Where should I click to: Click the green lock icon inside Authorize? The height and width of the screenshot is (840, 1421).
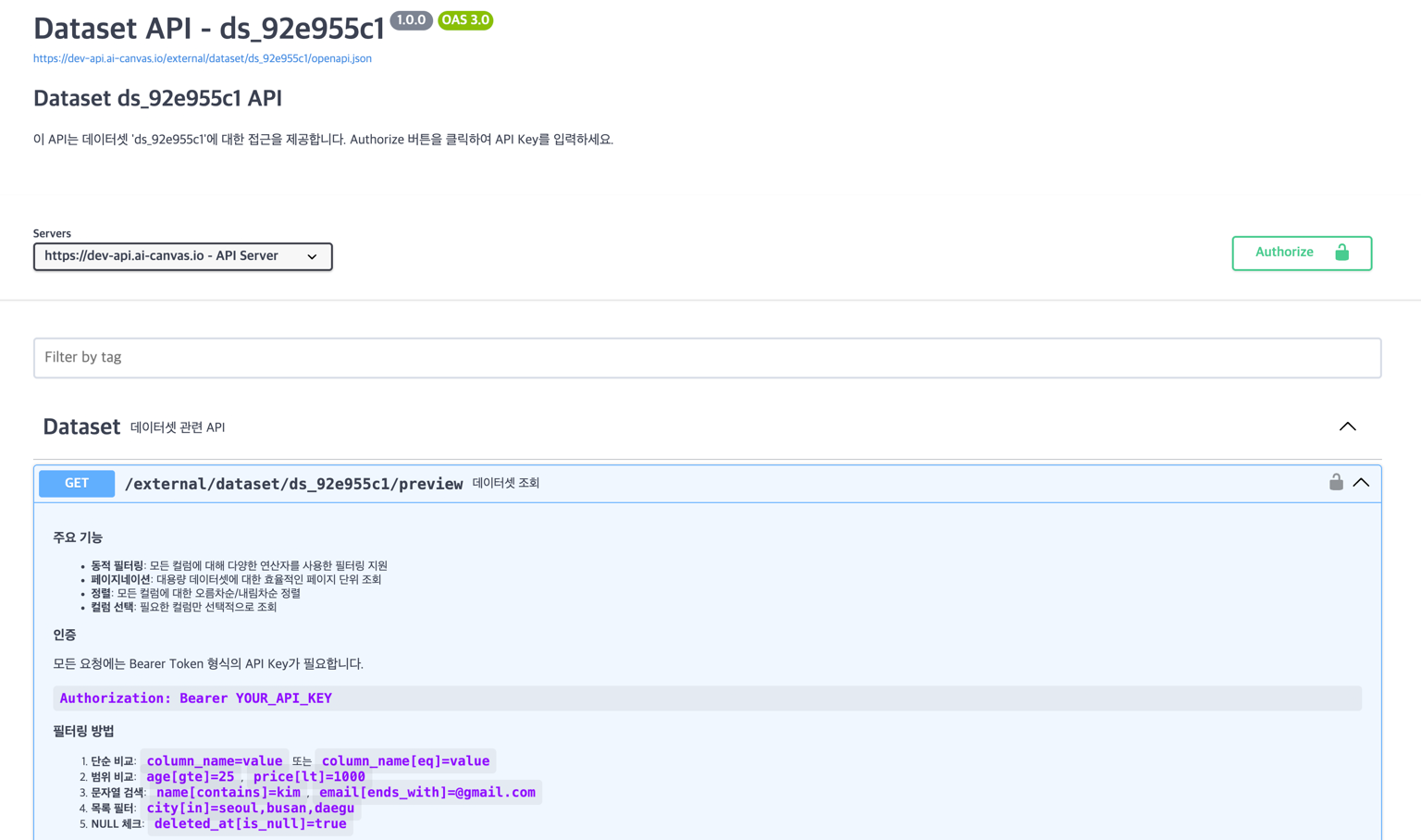click(1341, 253)
